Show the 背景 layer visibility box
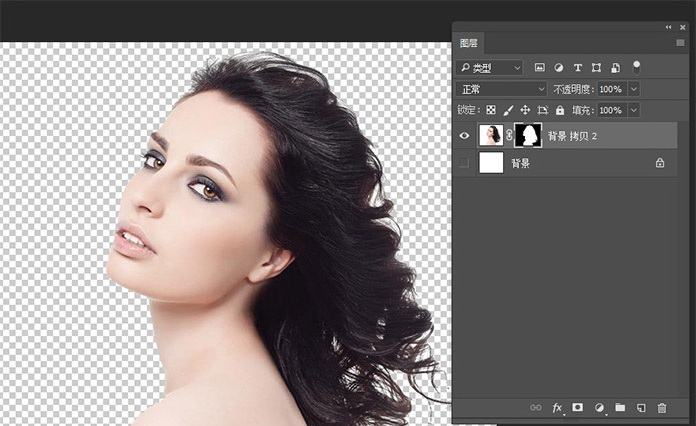This screenshot has height=426, width=696. pos(464,163)
